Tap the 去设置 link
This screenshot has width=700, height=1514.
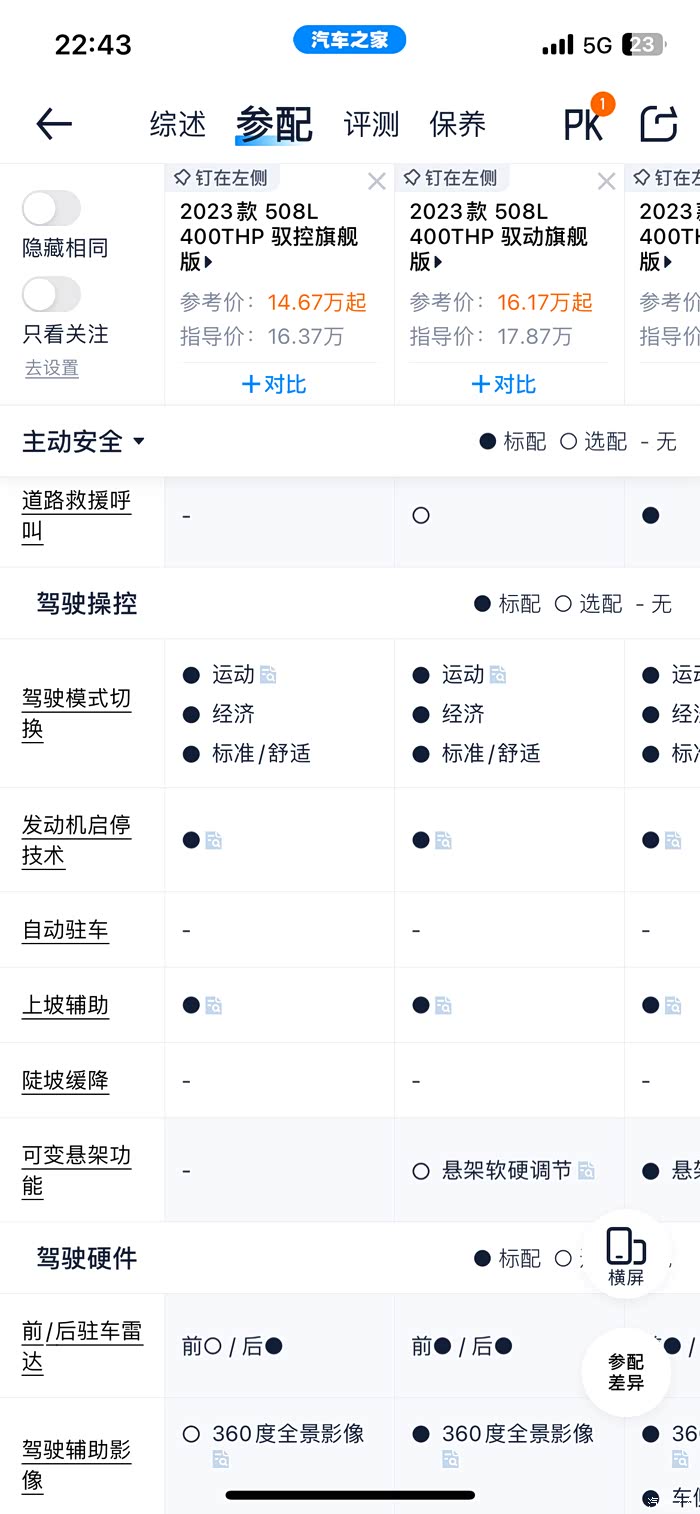point(51,368)
